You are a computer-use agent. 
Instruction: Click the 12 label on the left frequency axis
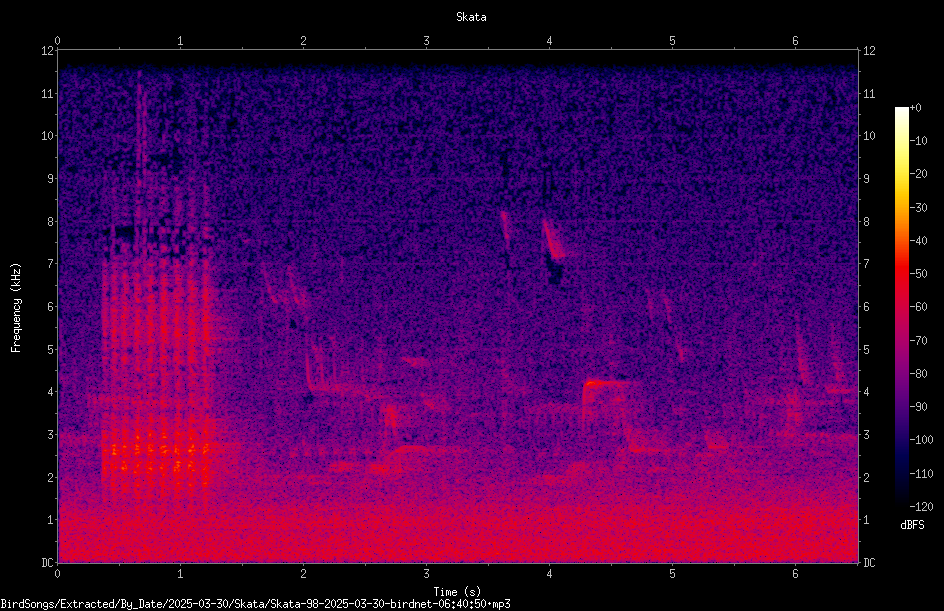pyautogui.click(x=48, y=51)
